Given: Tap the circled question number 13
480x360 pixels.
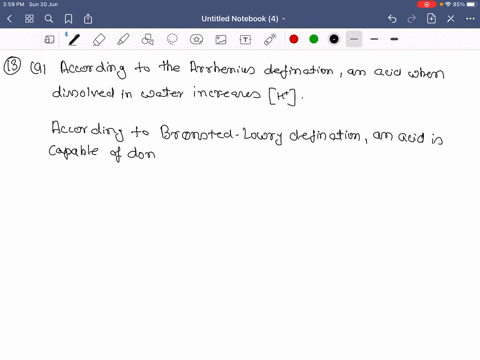Looking at the screenshot, I should (x=12, y=65).
